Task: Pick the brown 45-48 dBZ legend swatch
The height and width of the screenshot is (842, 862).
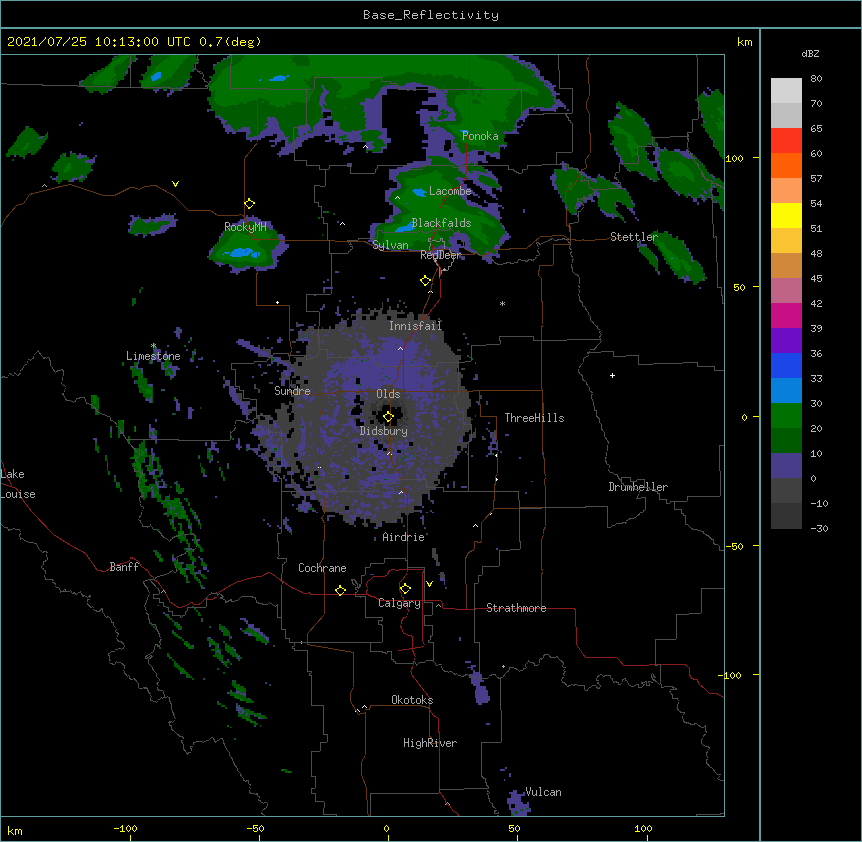Action: click(786, 265)
